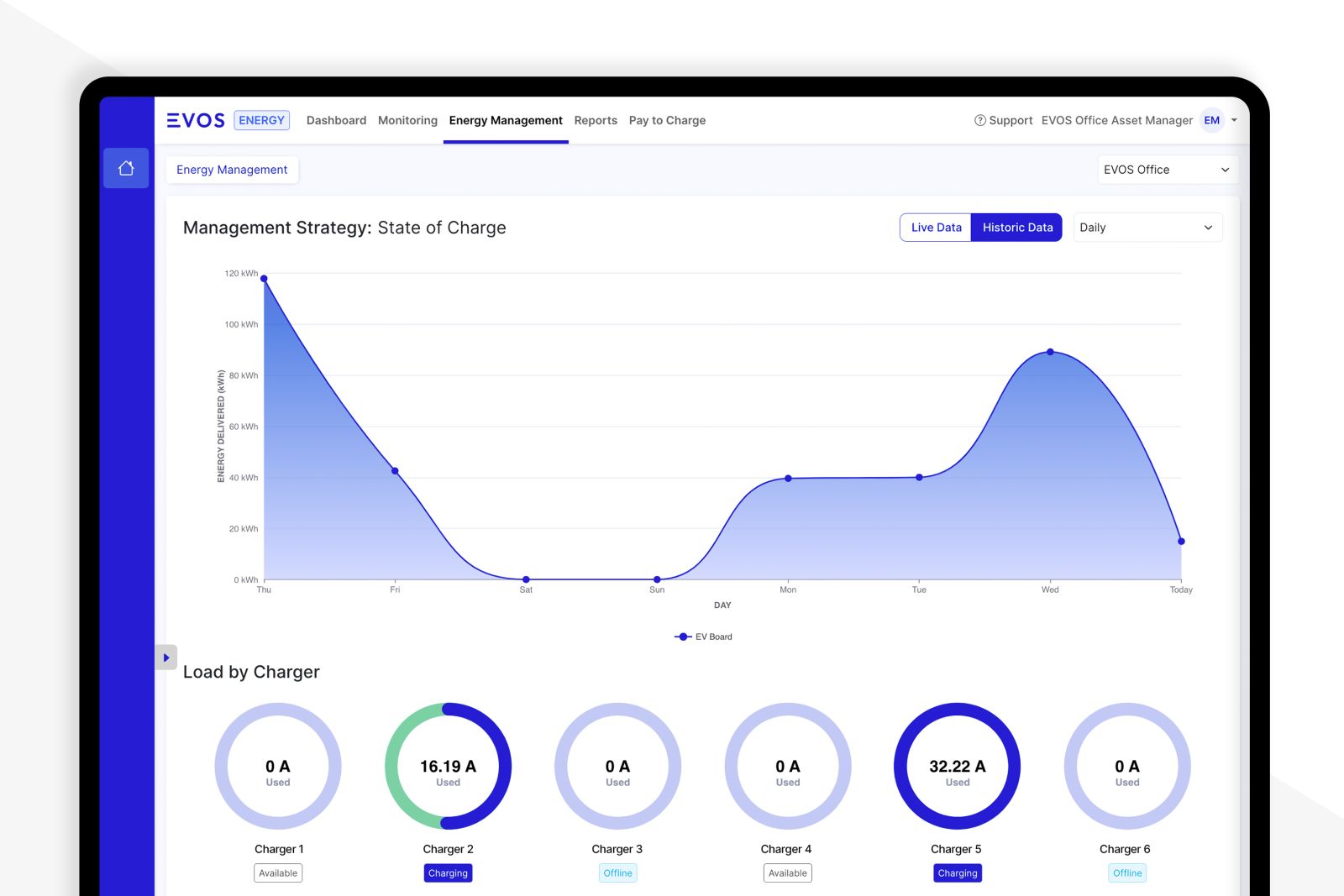Enable the Historic Data view
The width and height of the screenshot is (1344, 896).
(1016, 227)
